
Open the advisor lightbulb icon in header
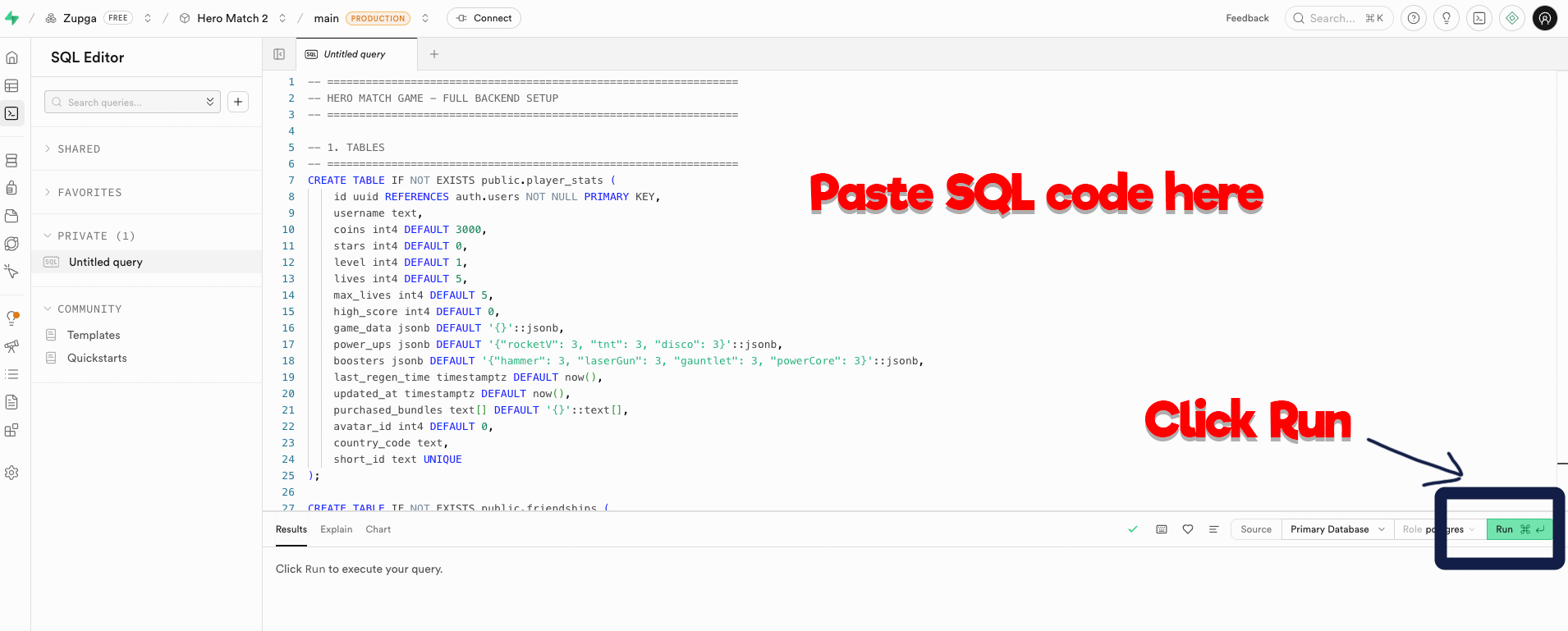(1447, 18)
